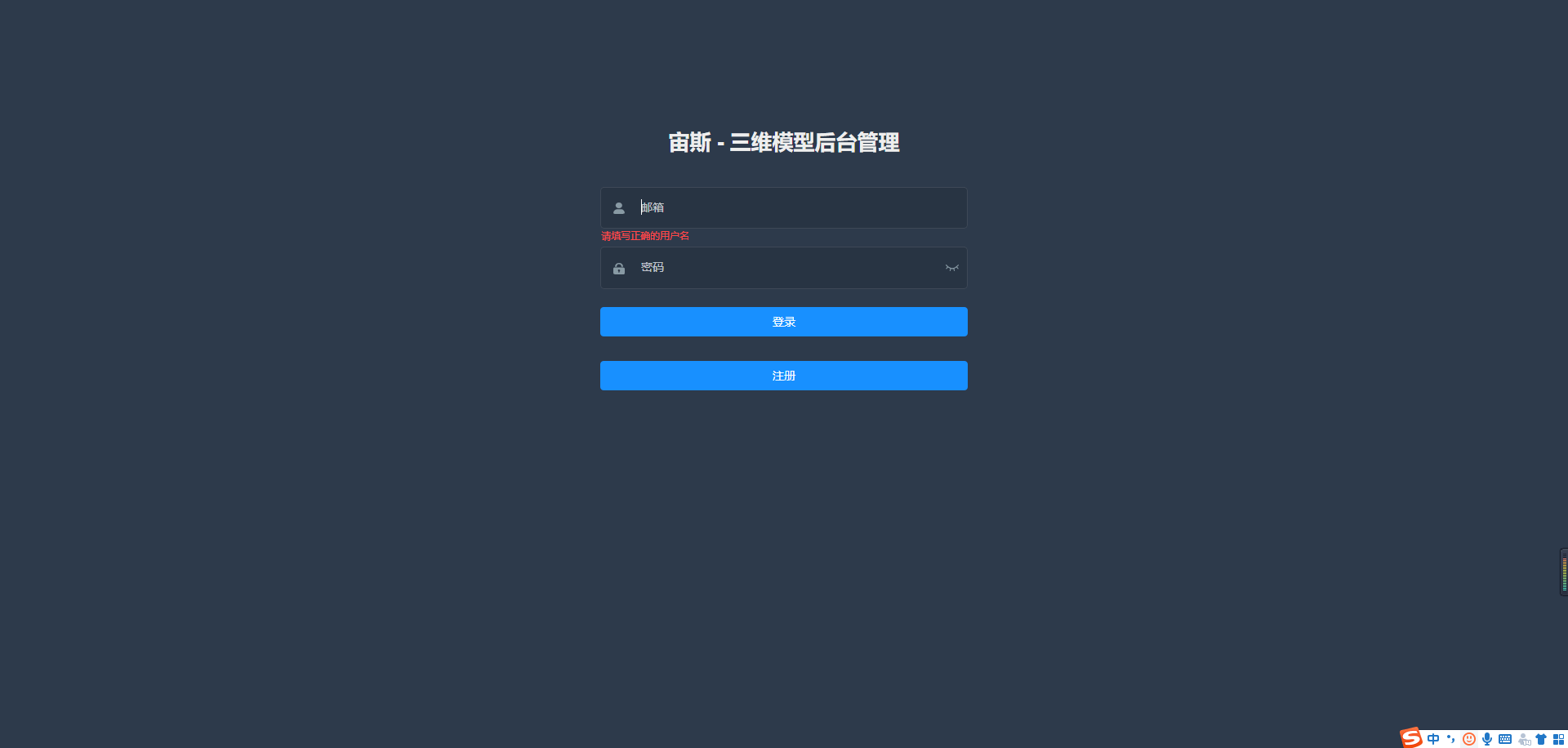Viewport: 1568px width, 748px height.
Task: Click the user icon in the 邮箱 field
Action: (x=619, y=208)
